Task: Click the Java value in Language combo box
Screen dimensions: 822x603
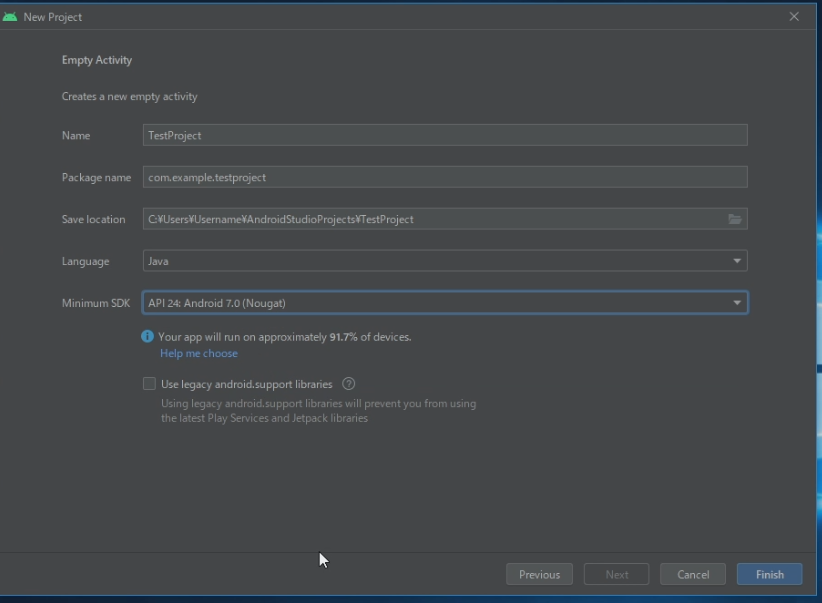Action: click(x=160, y=261)
